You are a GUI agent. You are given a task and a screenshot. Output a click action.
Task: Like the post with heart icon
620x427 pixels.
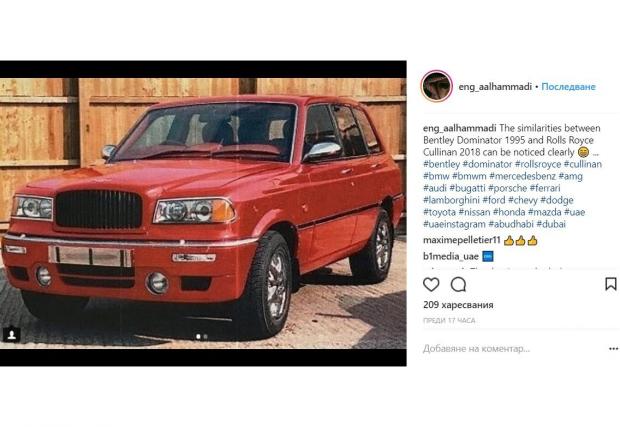431,284
